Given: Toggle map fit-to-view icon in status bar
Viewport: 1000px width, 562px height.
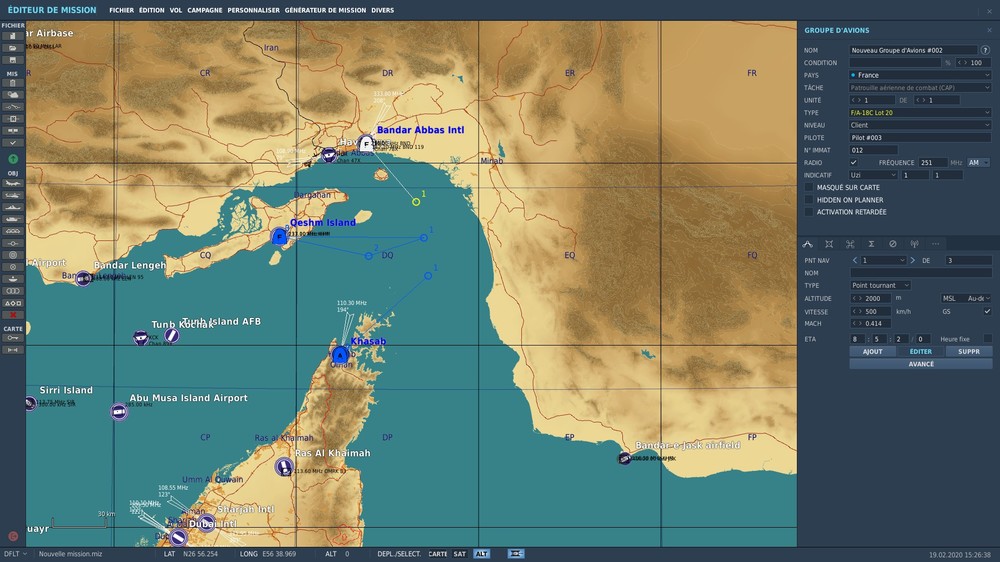Looking at the screenshot, I should point(516,554).
